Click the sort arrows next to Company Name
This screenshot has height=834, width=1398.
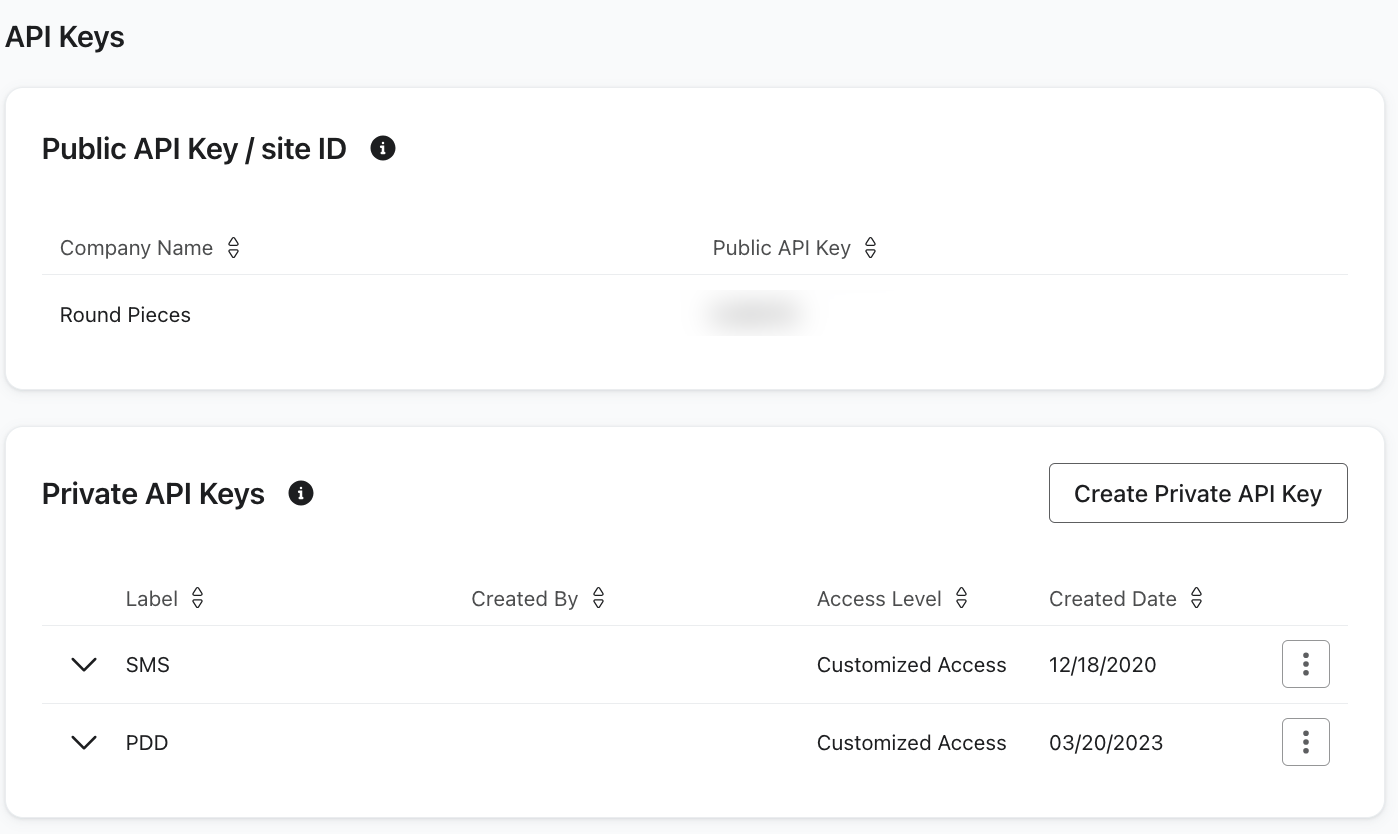tap(233, 247)
